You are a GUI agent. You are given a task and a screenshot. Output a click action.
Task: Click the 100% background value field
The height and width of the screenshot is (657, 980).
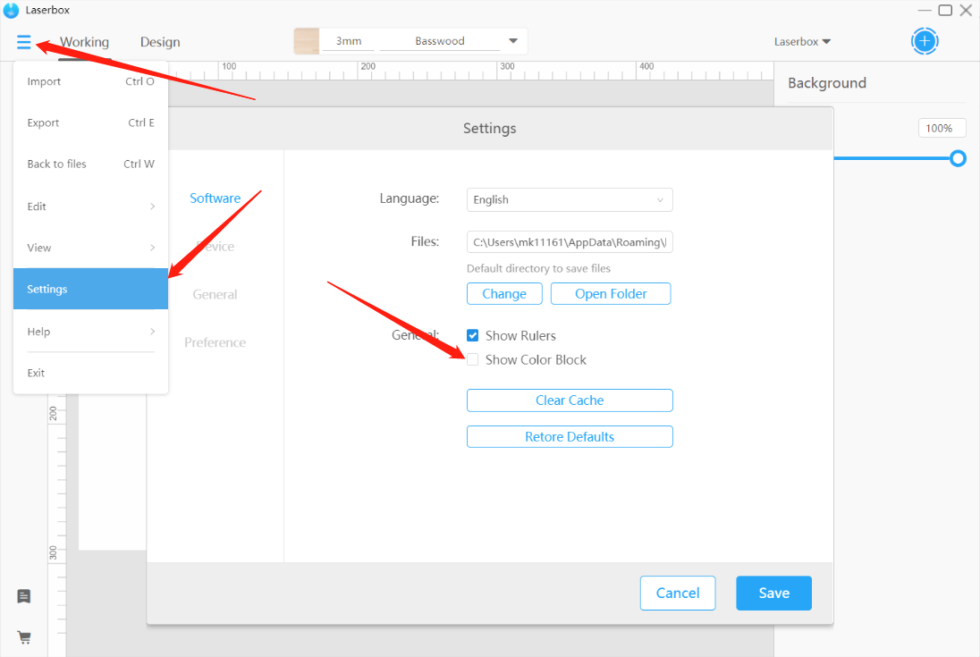pos(941,128)
